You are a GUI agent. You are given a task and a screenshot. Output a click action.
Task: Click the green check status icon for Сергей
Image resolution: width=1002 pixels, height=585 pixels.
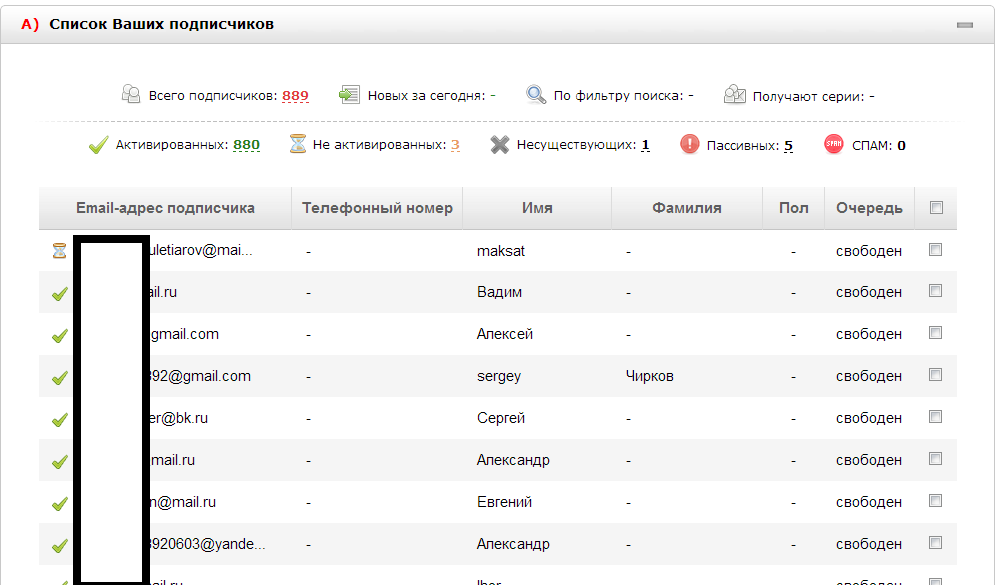tap(60, 419)
